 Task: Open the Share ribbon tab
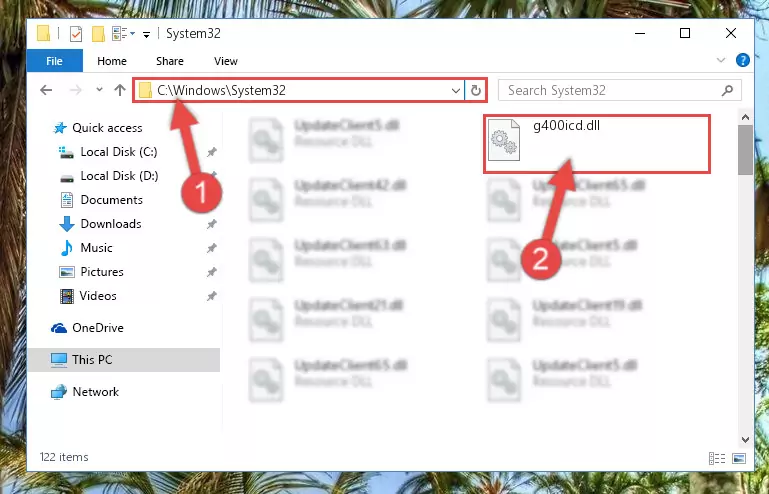click(x=170, y=61)
